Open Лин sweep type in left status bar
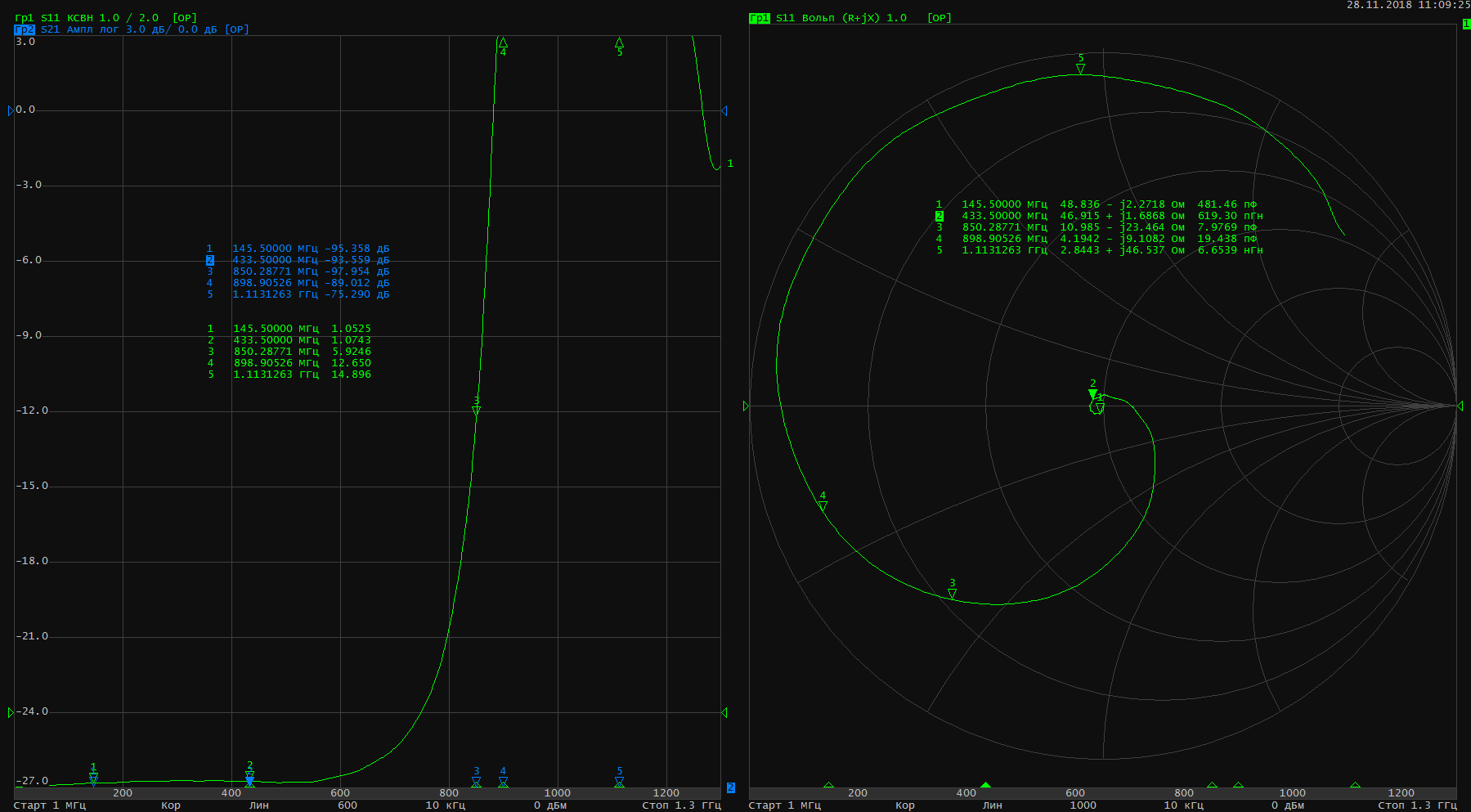Image resolution: width=1471 pixels, height=812 pixels. tap(258, 805)
